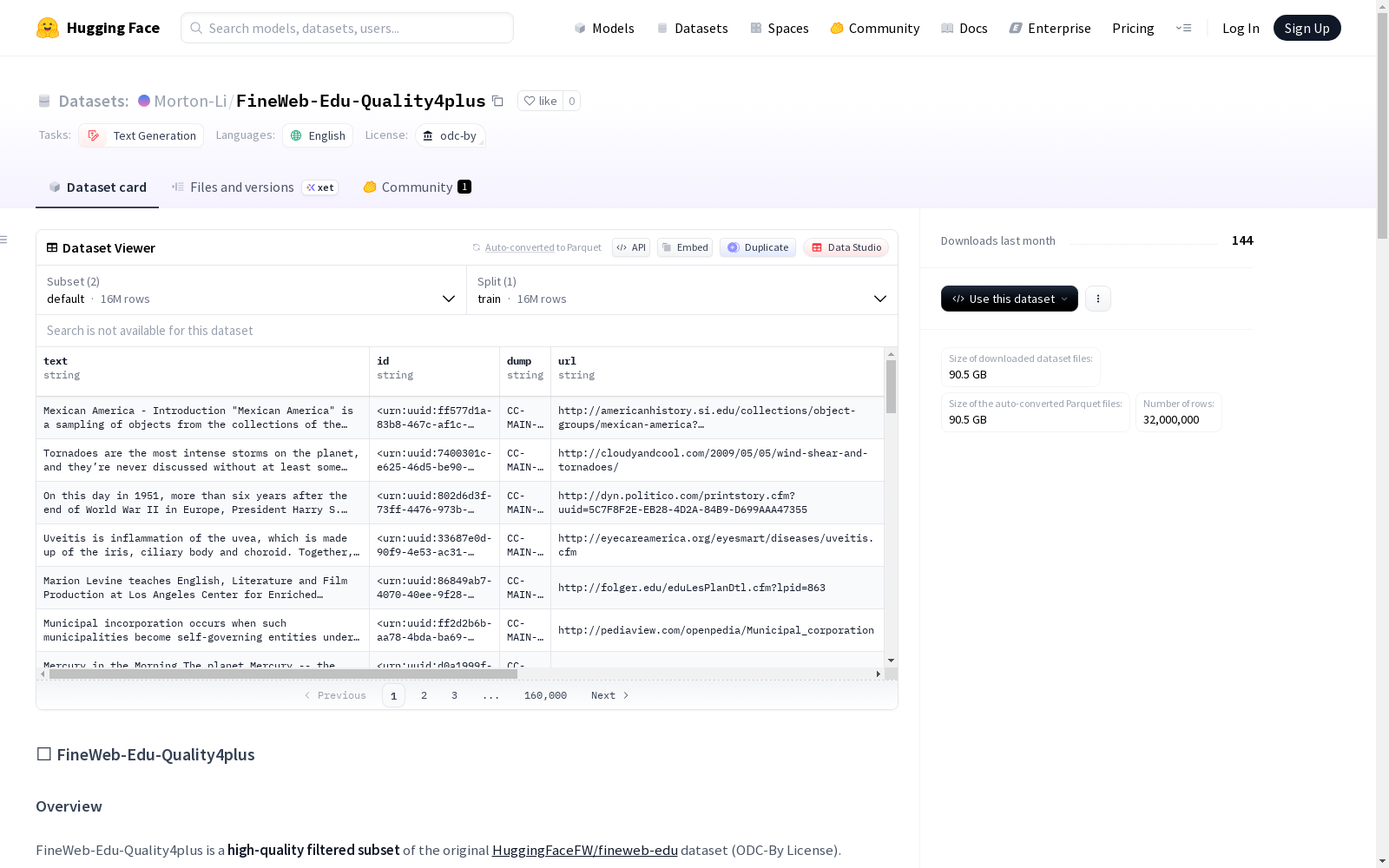Copy dataset name with the copy icon
1389x868 pixels.
pyautogui.click(x=497, y=101)
